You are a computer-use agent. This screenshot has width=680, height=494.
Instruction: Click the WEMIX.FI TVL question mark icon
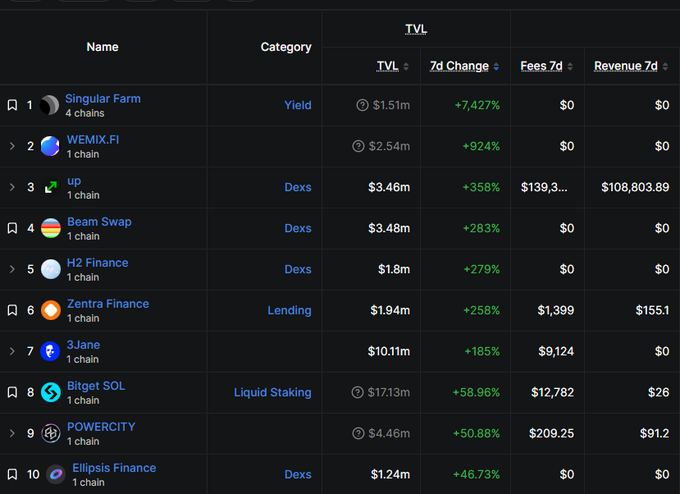358,146
